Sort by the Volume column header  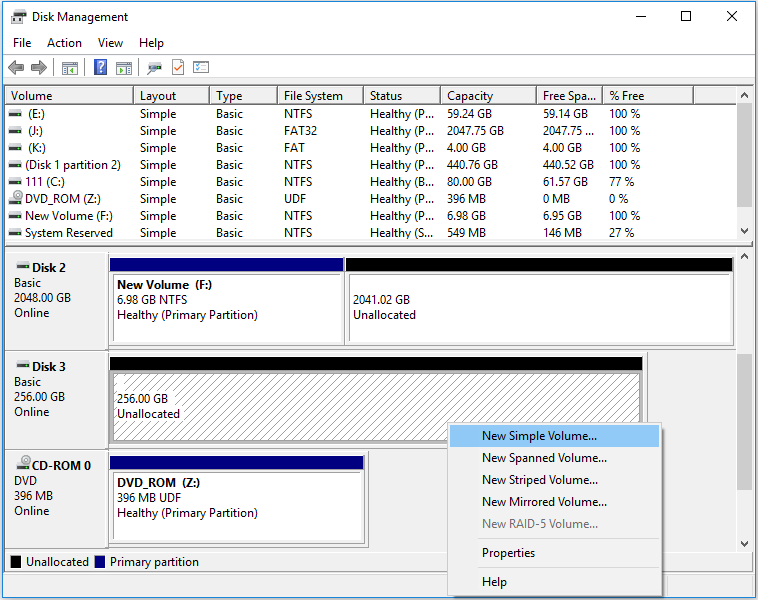click(69, 96)
